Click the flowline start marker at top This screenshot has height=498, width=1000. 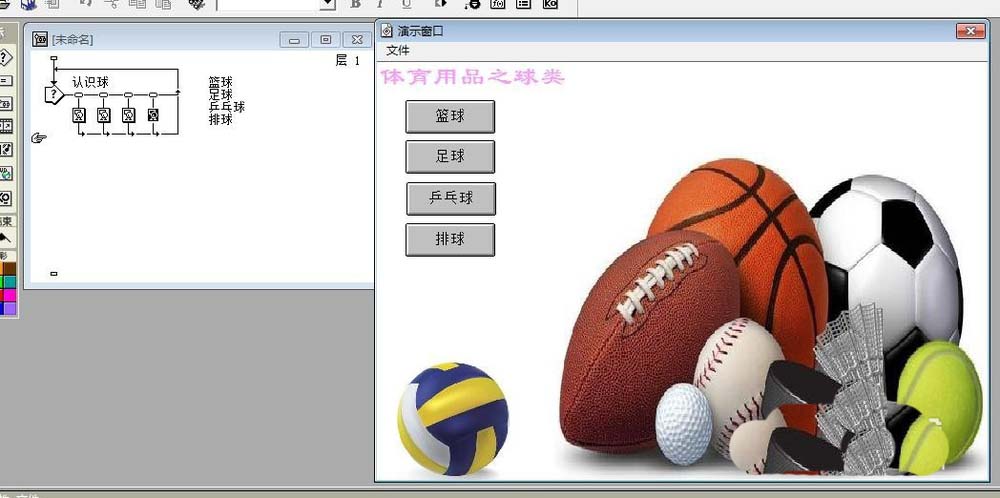pos(54,59)
